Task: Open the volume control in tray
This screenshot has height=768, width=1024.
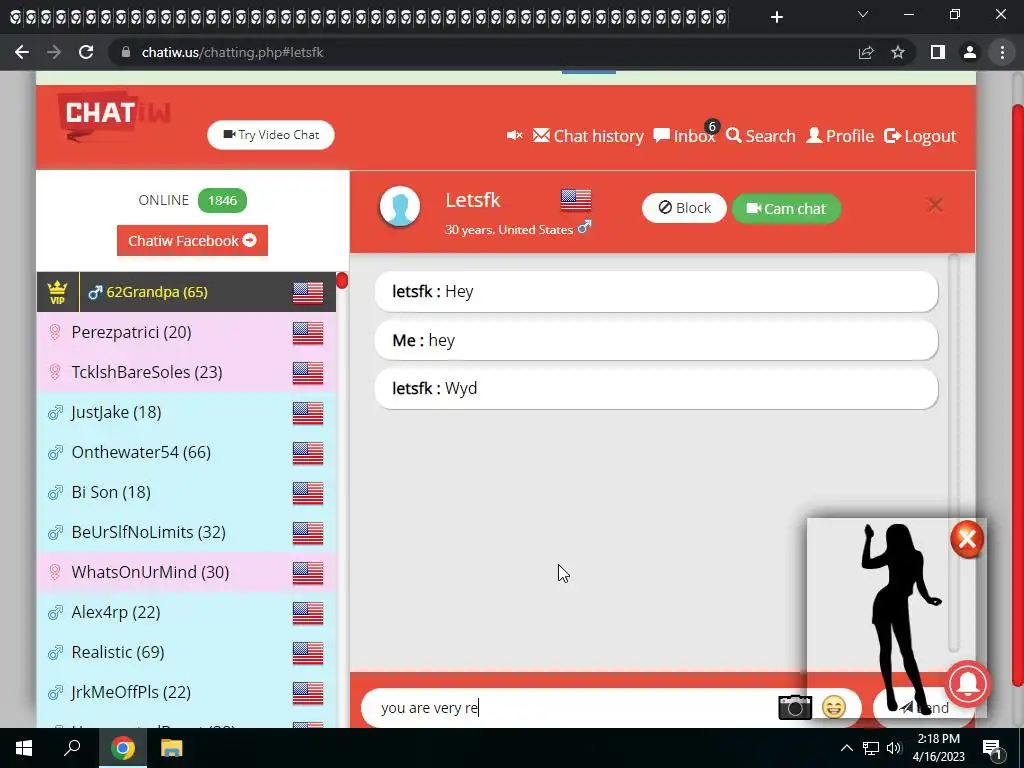Action: [895, 748]
